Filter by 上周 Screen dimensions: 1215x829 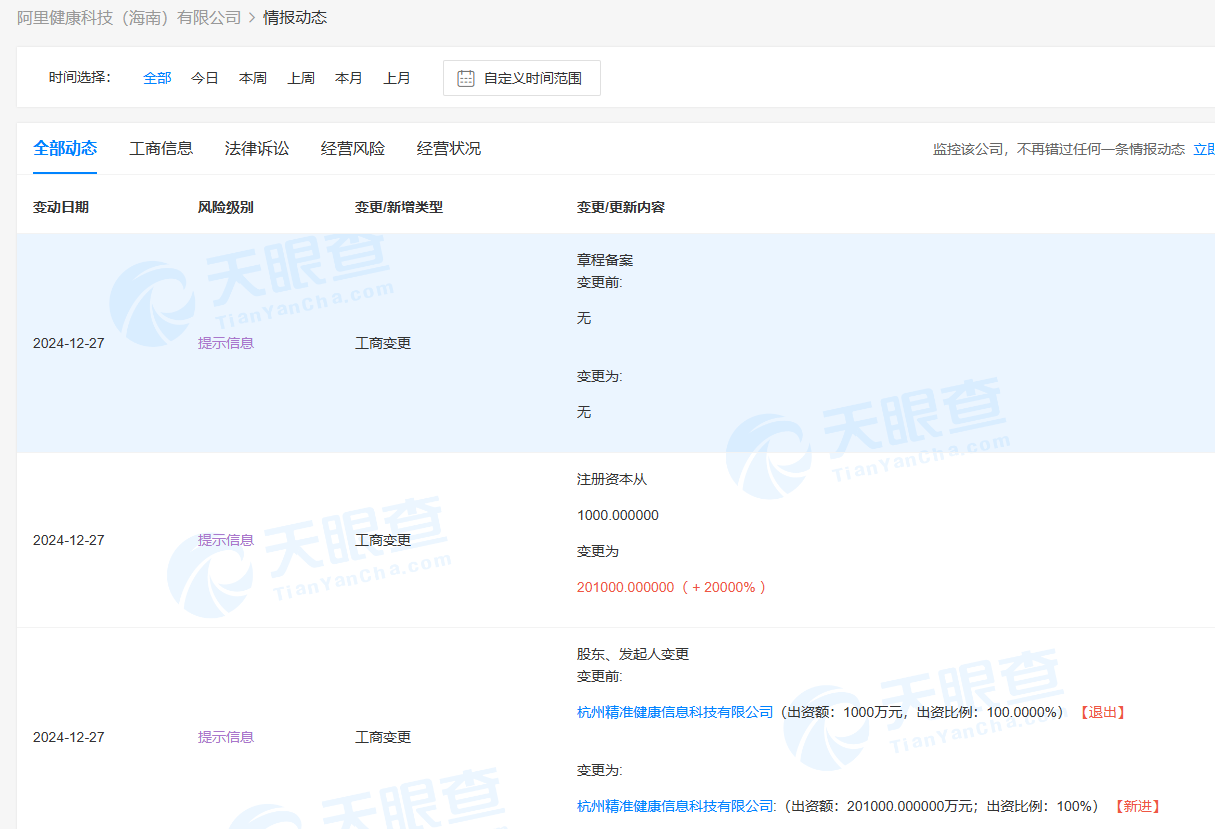pyautogui.click(x=301, y=78)
